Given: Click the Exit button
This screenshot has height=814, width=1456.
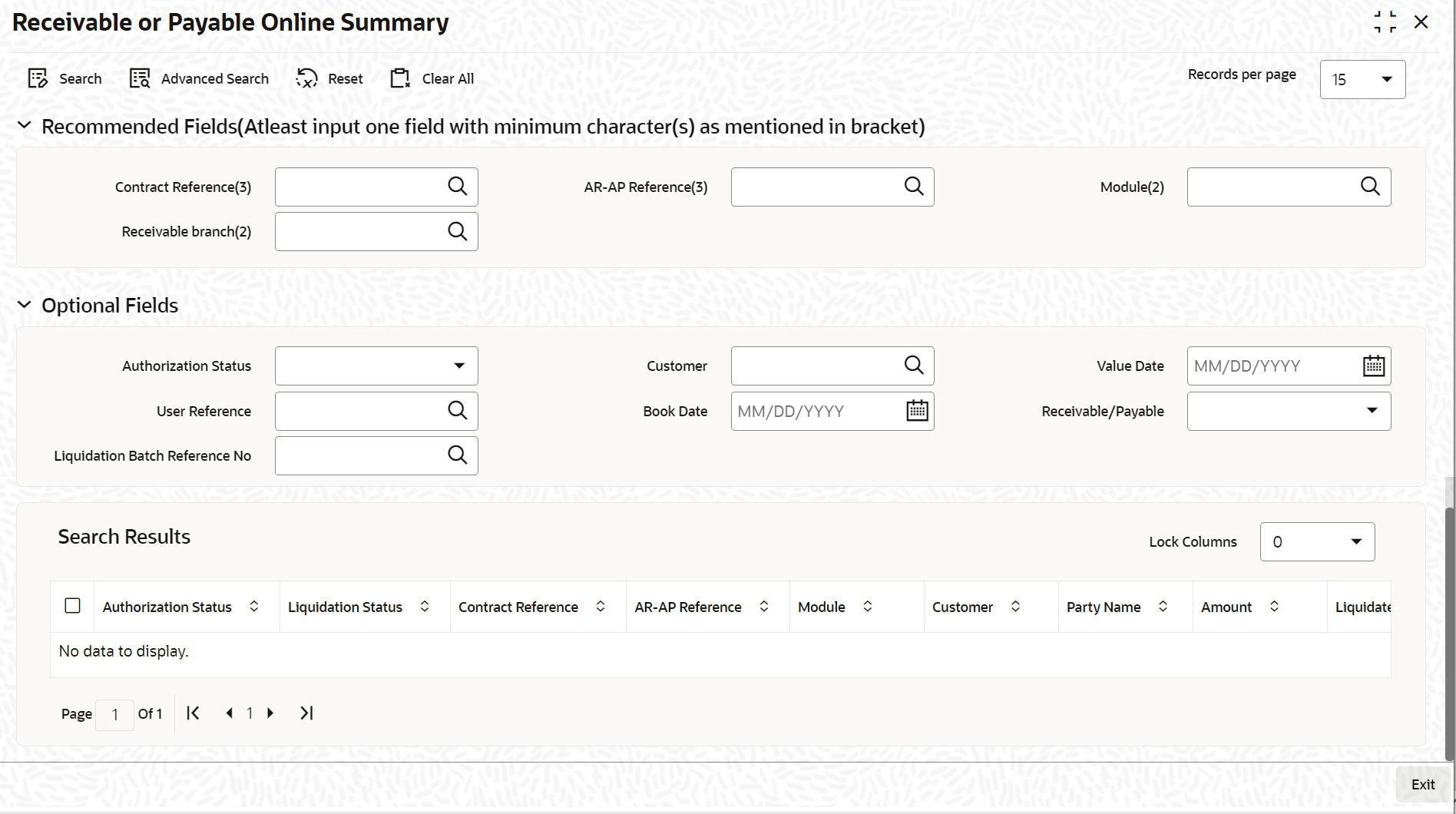Looking at the screenshot, I should pos(1423,784).
